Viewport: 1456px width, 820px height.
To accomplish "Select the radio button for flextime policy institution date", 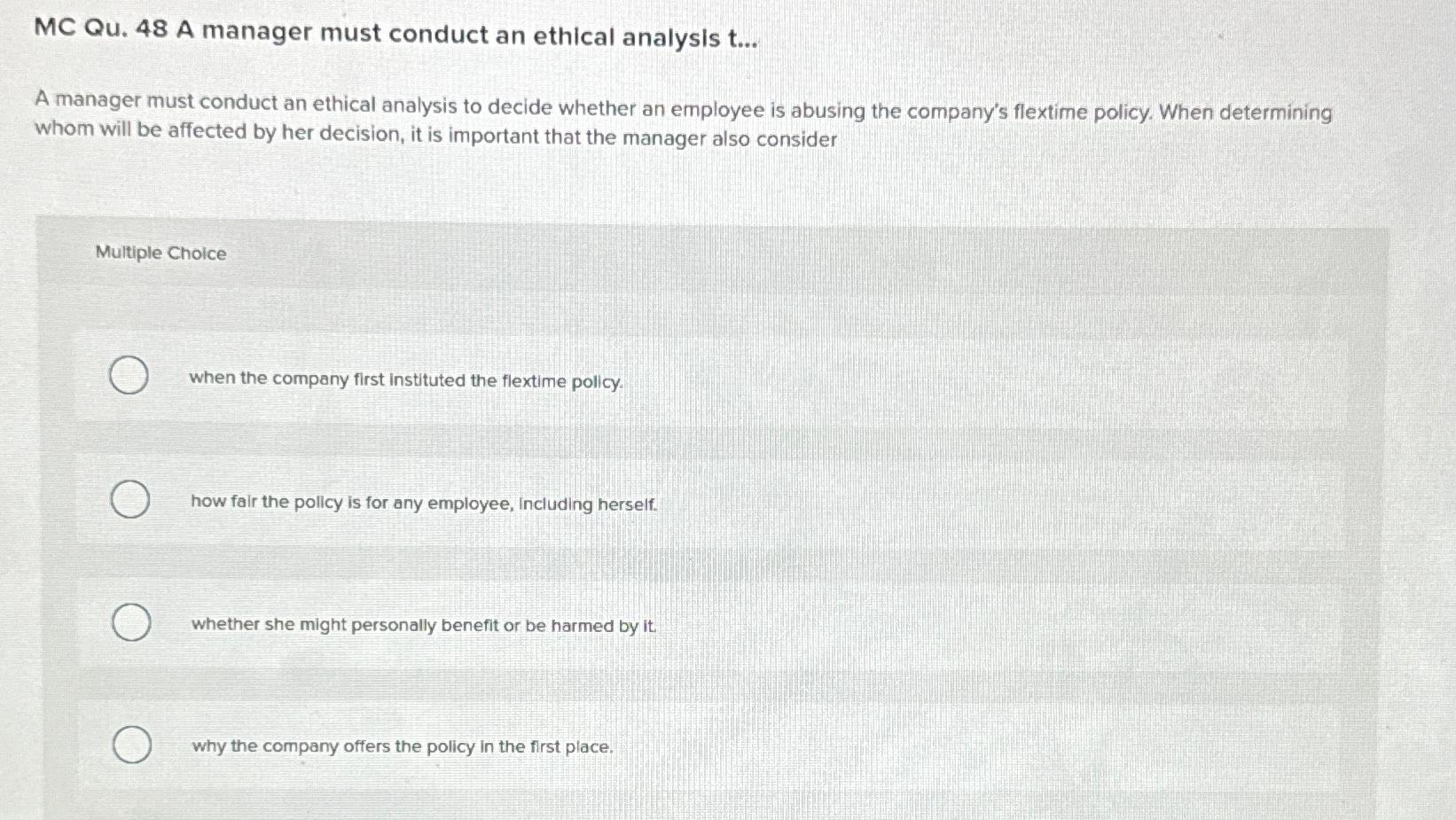I will tap(129, 376).
